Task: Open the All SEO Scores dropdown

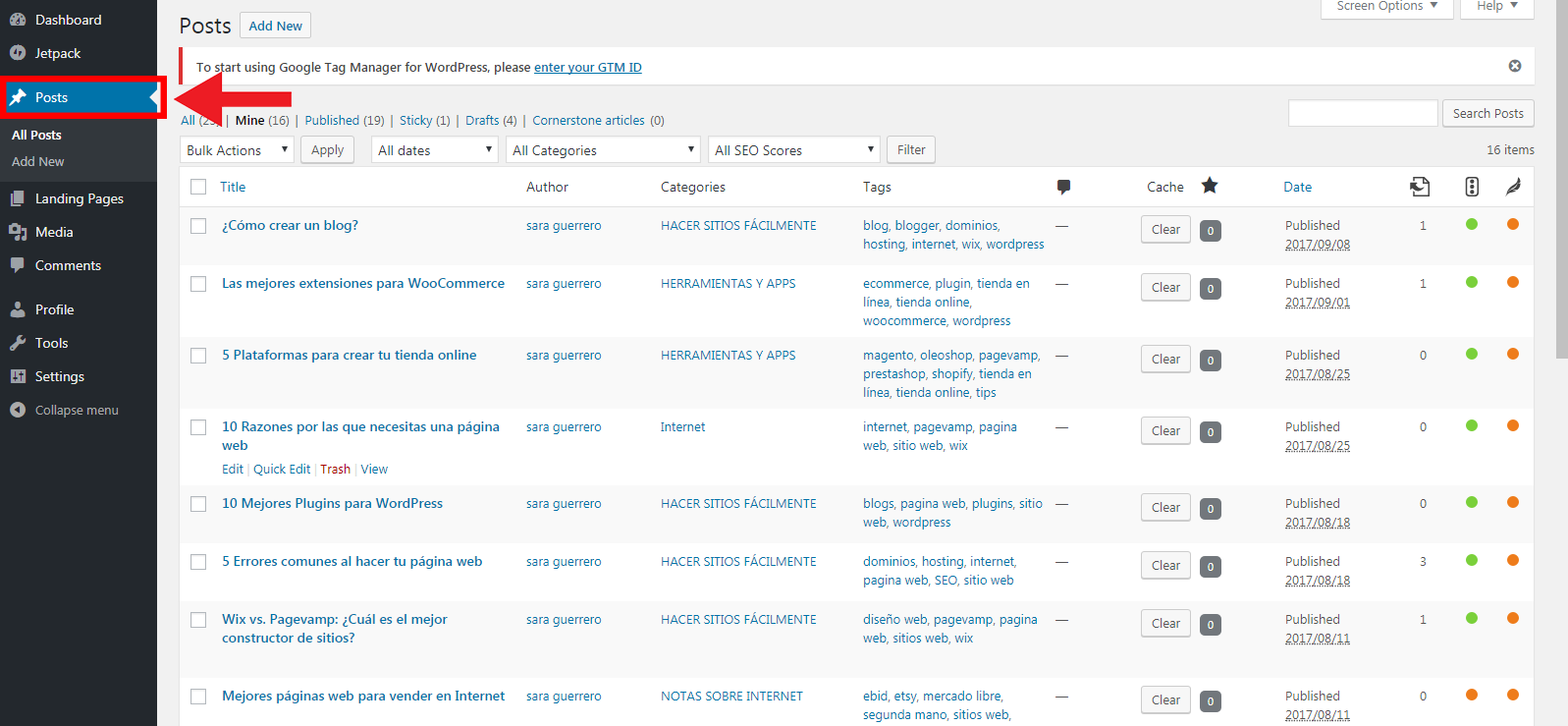Action: click(x=793, y=150)
